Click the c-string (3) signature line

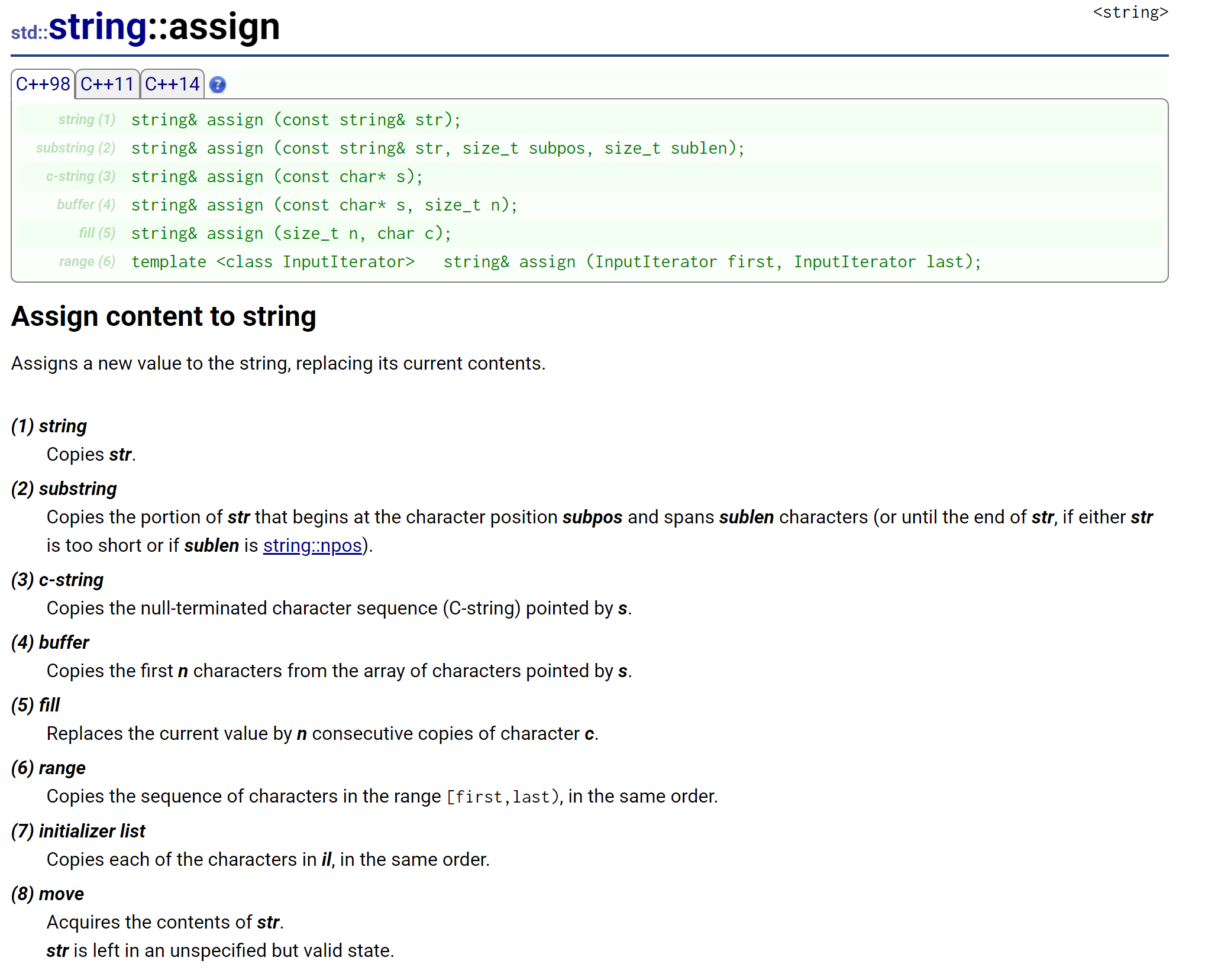click(x=277, y=176)
